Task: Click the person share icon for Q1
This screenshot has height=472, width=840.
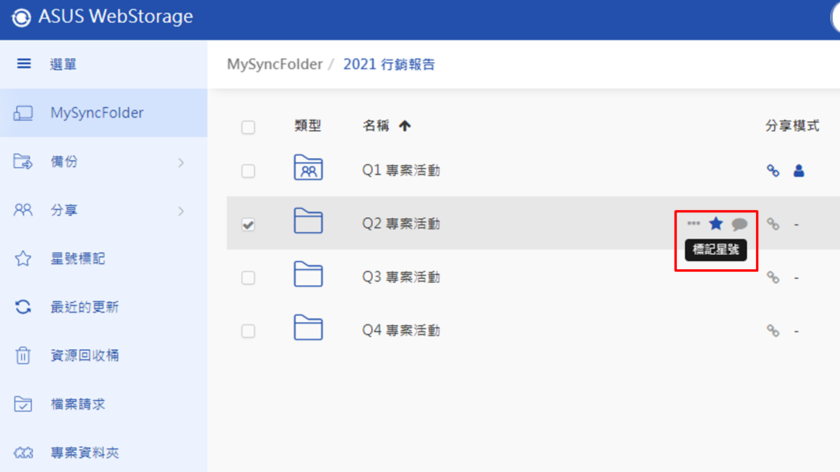Action: [x=799, y=171]
